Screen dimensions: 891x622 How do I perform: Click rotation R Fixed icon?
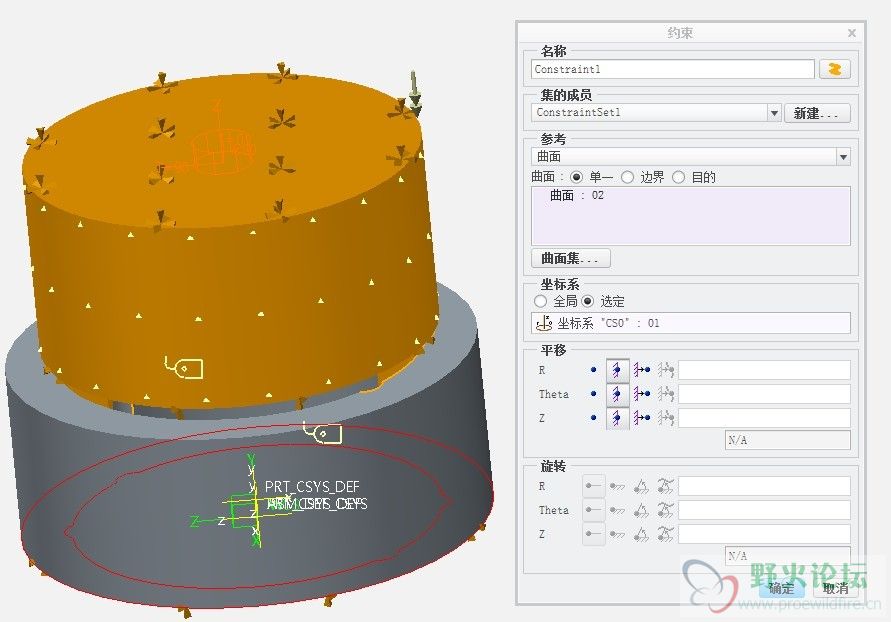617,486
